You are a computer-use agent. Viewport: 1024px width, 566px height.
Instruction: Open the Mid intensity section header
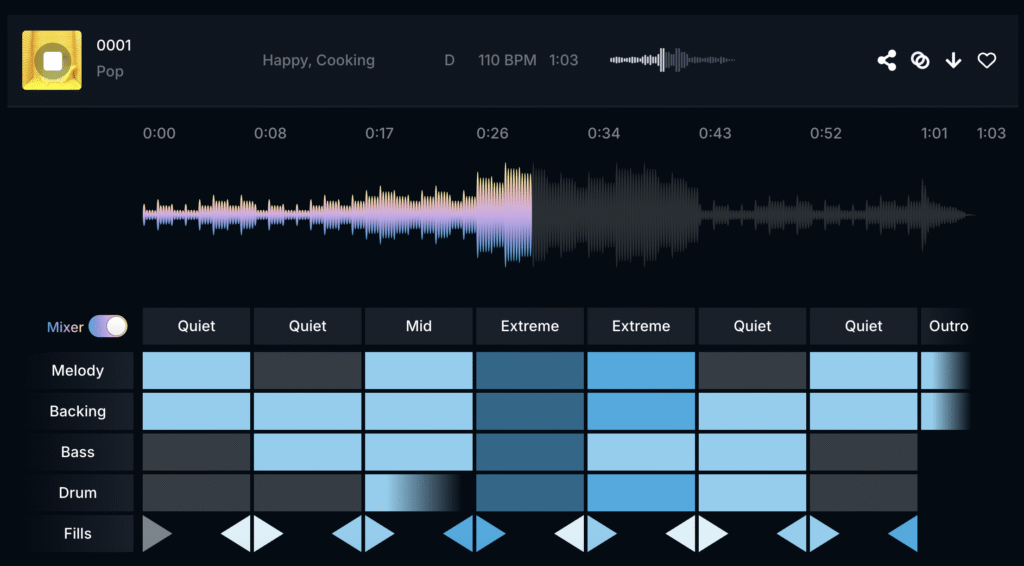pyautogui.click(x=418, y=326)
